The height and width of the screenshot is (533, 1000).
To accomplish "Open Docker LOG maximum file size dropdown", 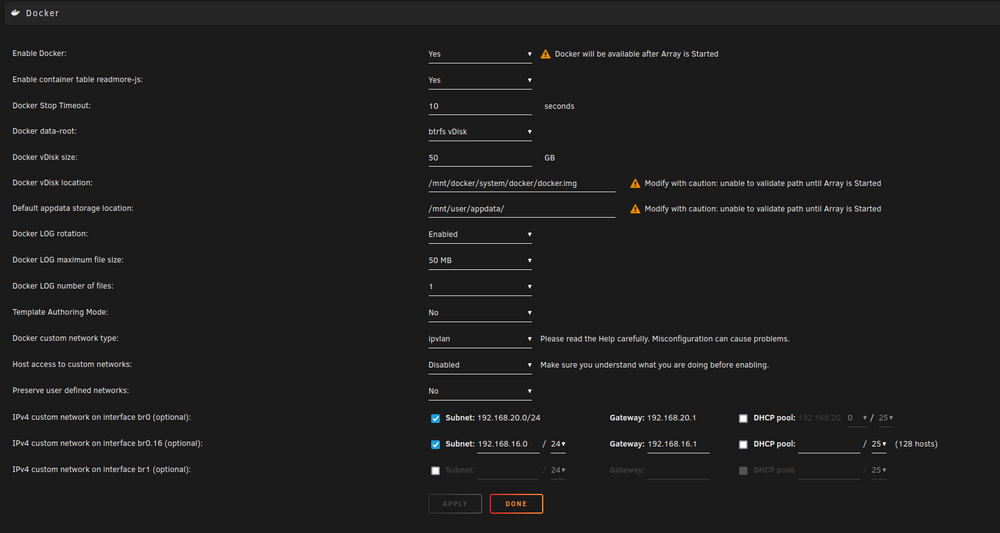I will tap(480, 261).
